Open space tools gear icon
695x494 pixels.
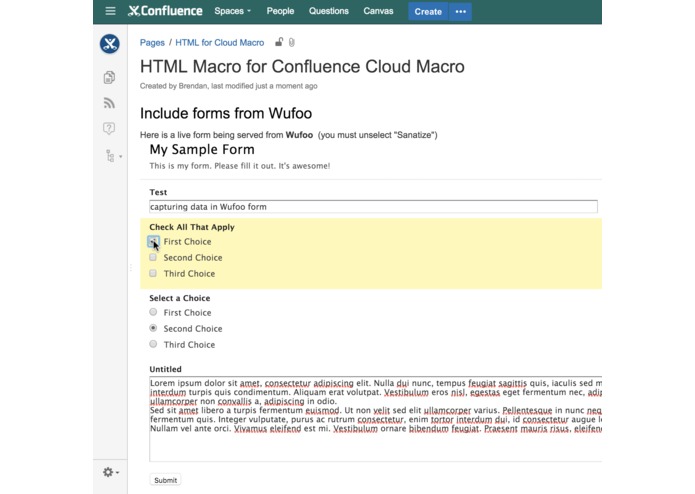coord(109,472)
